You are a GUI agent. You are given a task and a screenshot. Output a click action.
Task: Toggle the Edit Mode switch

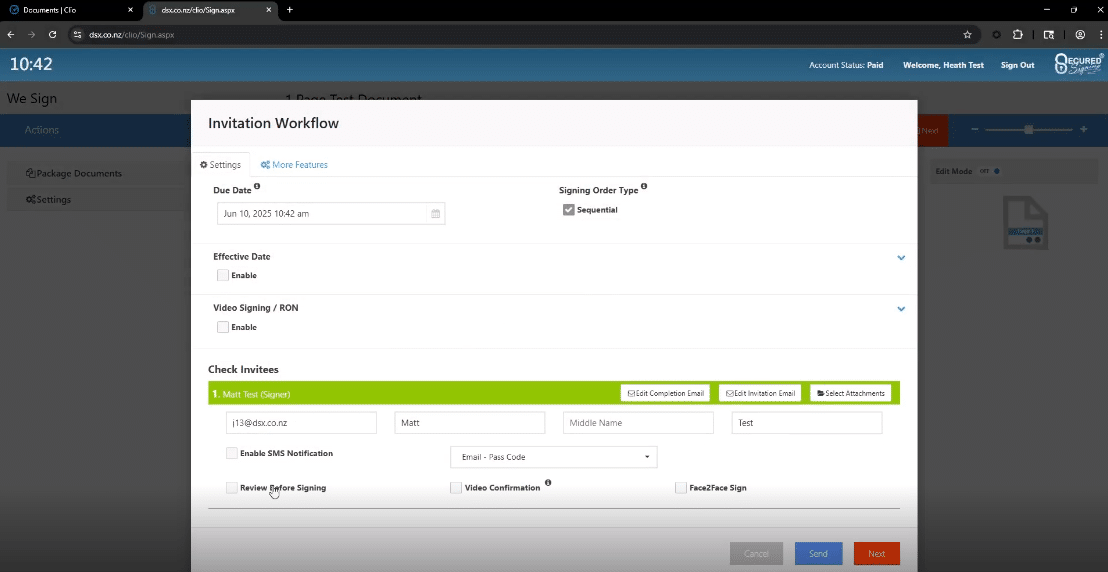[x=989, y=171]
